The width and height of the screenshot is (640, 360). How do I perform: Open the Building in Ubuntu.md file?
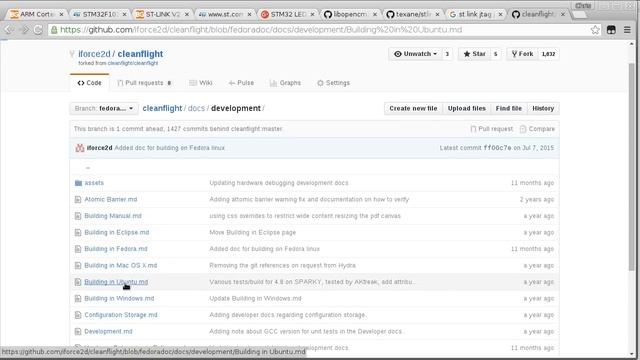pos(116,282)
